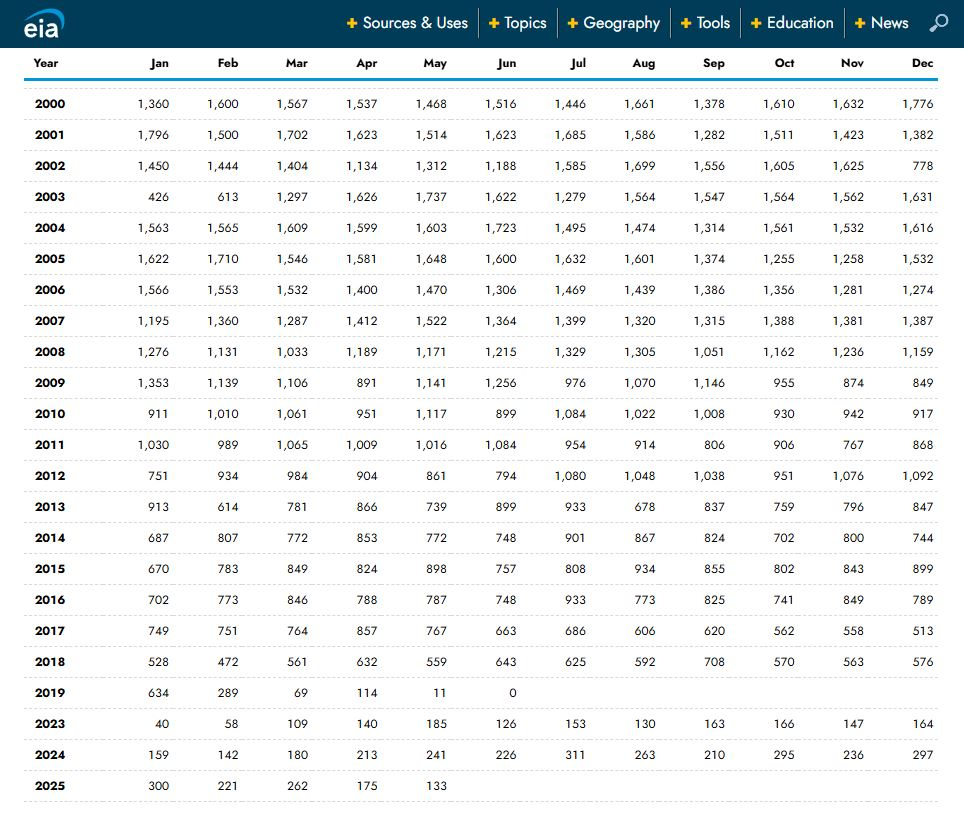Screen dimensions: 964x823
Task: Expand the Education plus icon
Action: point(756,23)
